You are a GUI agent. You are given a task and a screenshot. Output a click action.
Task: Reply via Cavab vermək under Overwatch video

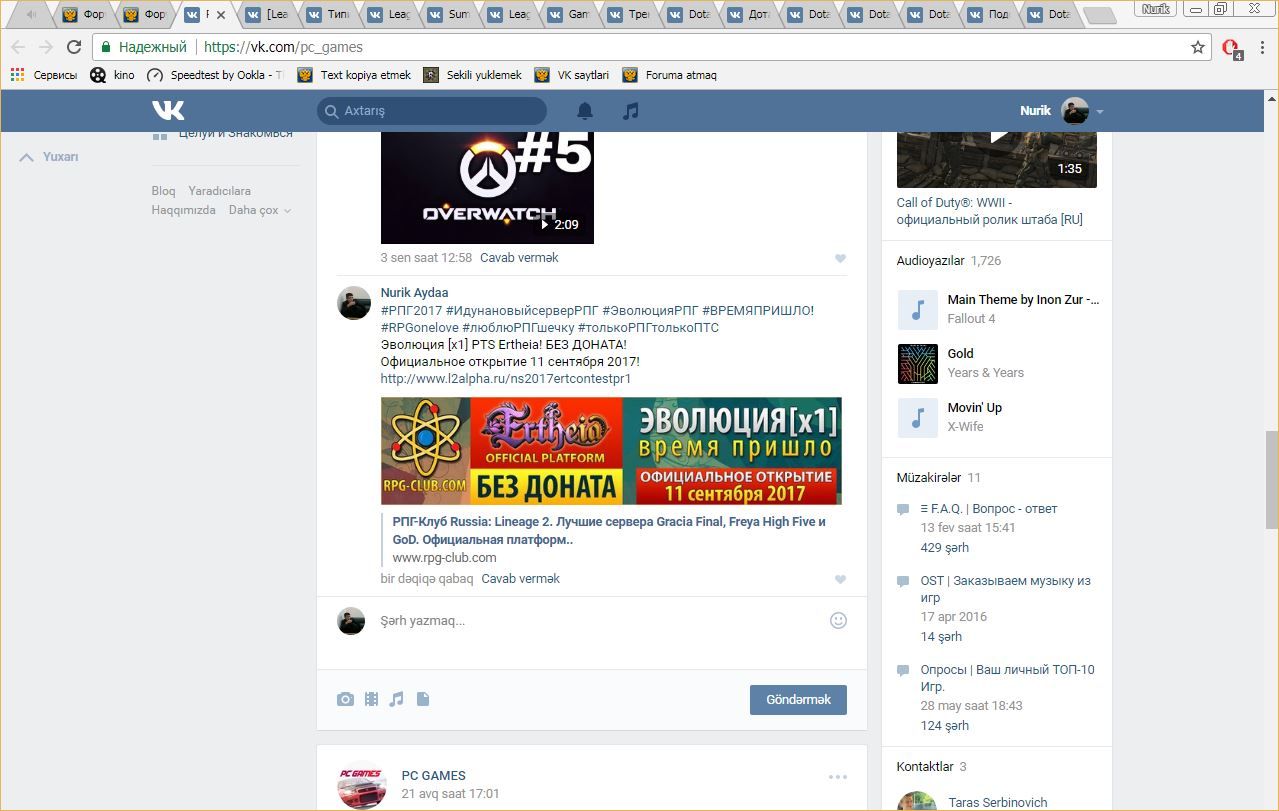(x=519, y=258)
